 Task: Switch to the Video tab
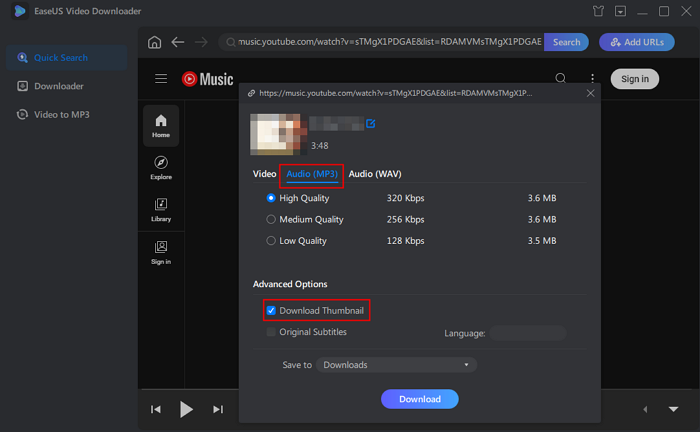(x=264, y=174)
